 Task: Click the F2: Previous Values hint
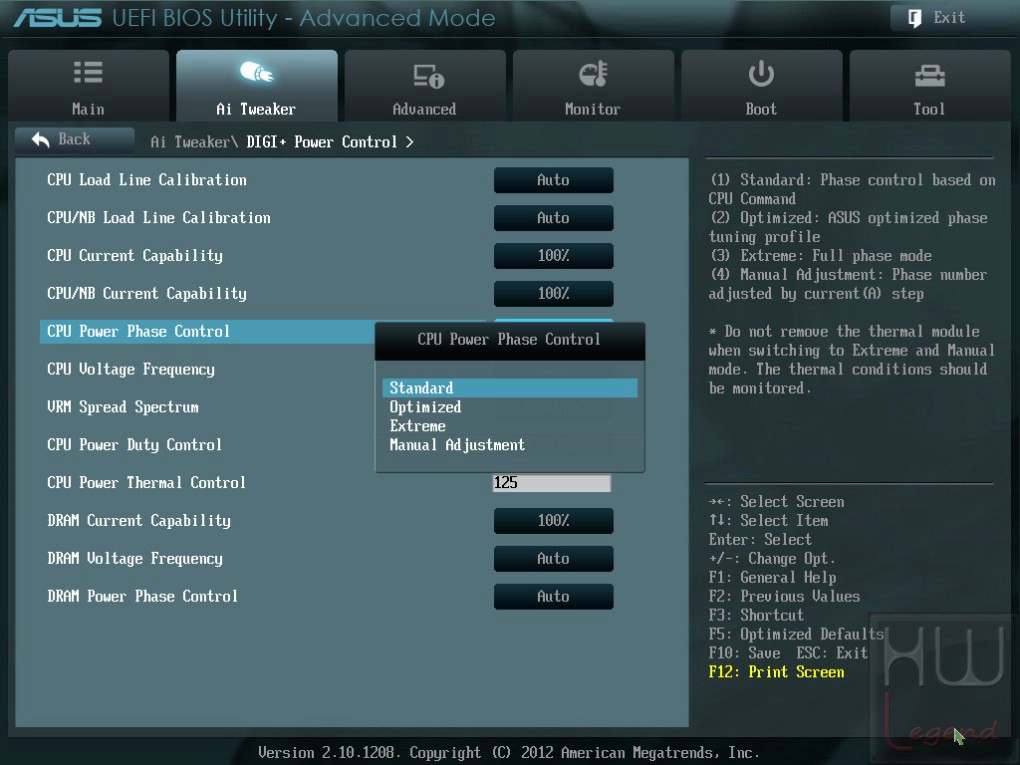point(785,597)
